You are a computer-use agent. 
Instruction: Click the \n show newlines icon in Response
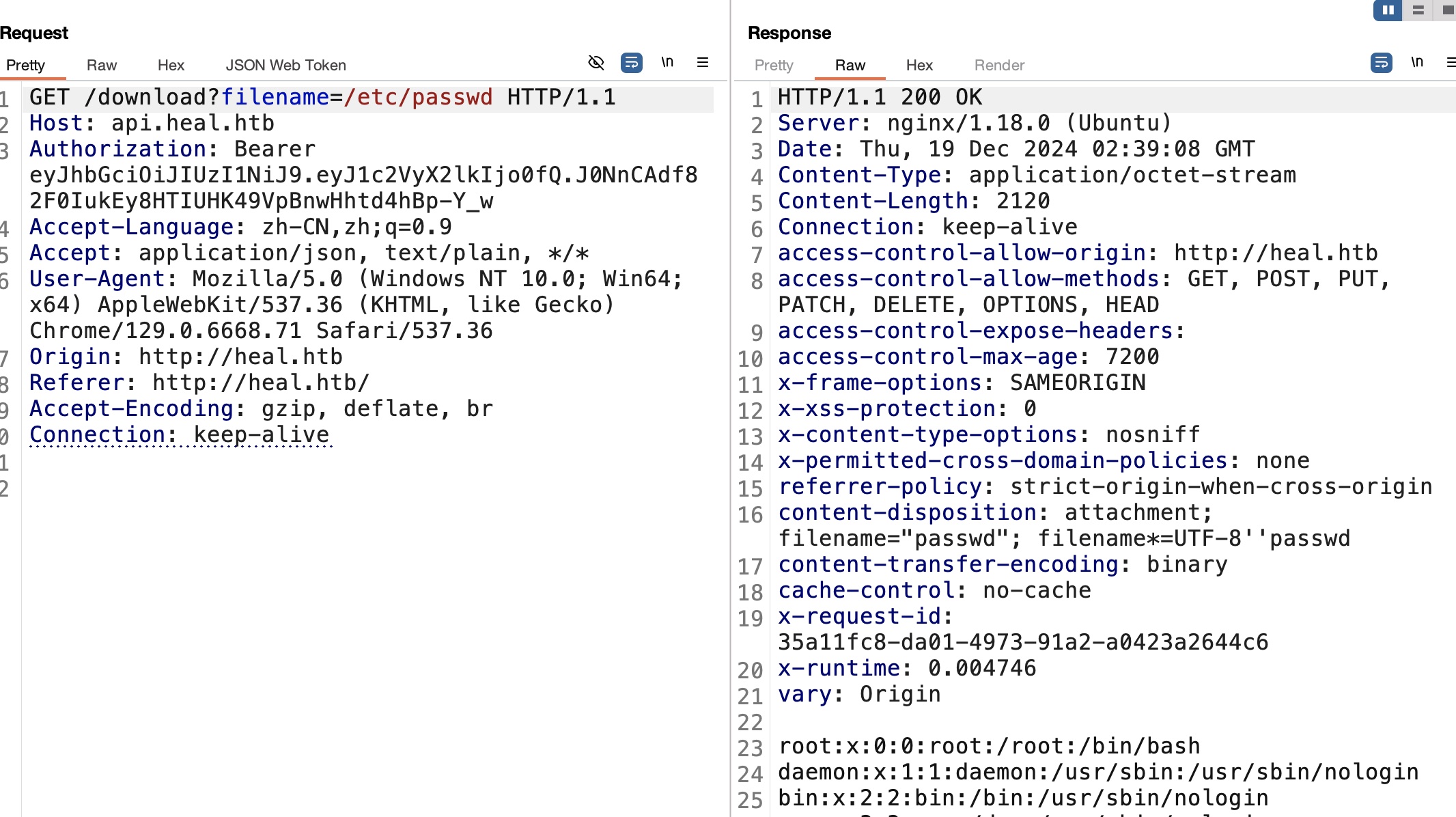coord(1417,63)
